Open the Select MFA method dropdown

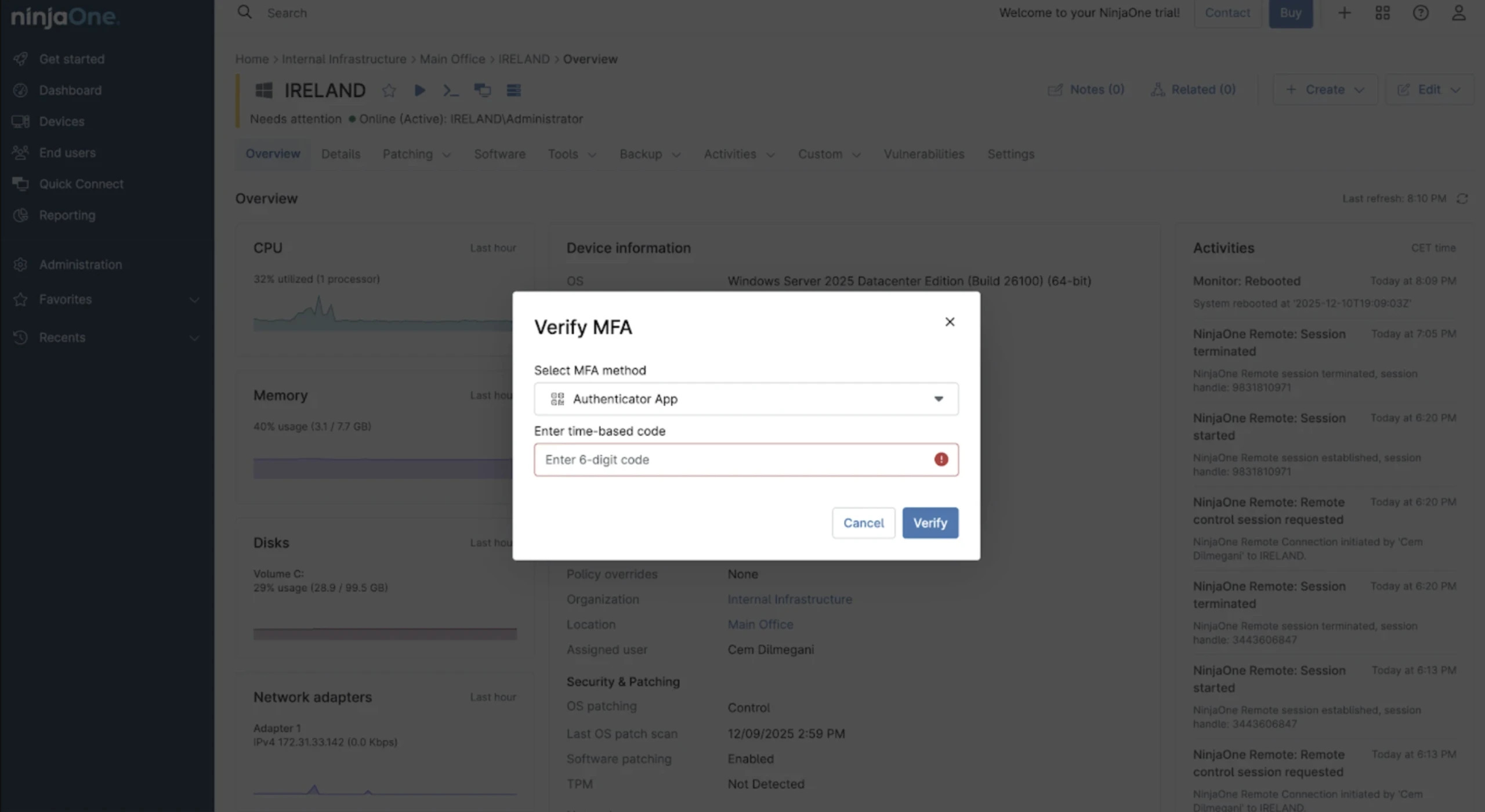pos(746,399)
